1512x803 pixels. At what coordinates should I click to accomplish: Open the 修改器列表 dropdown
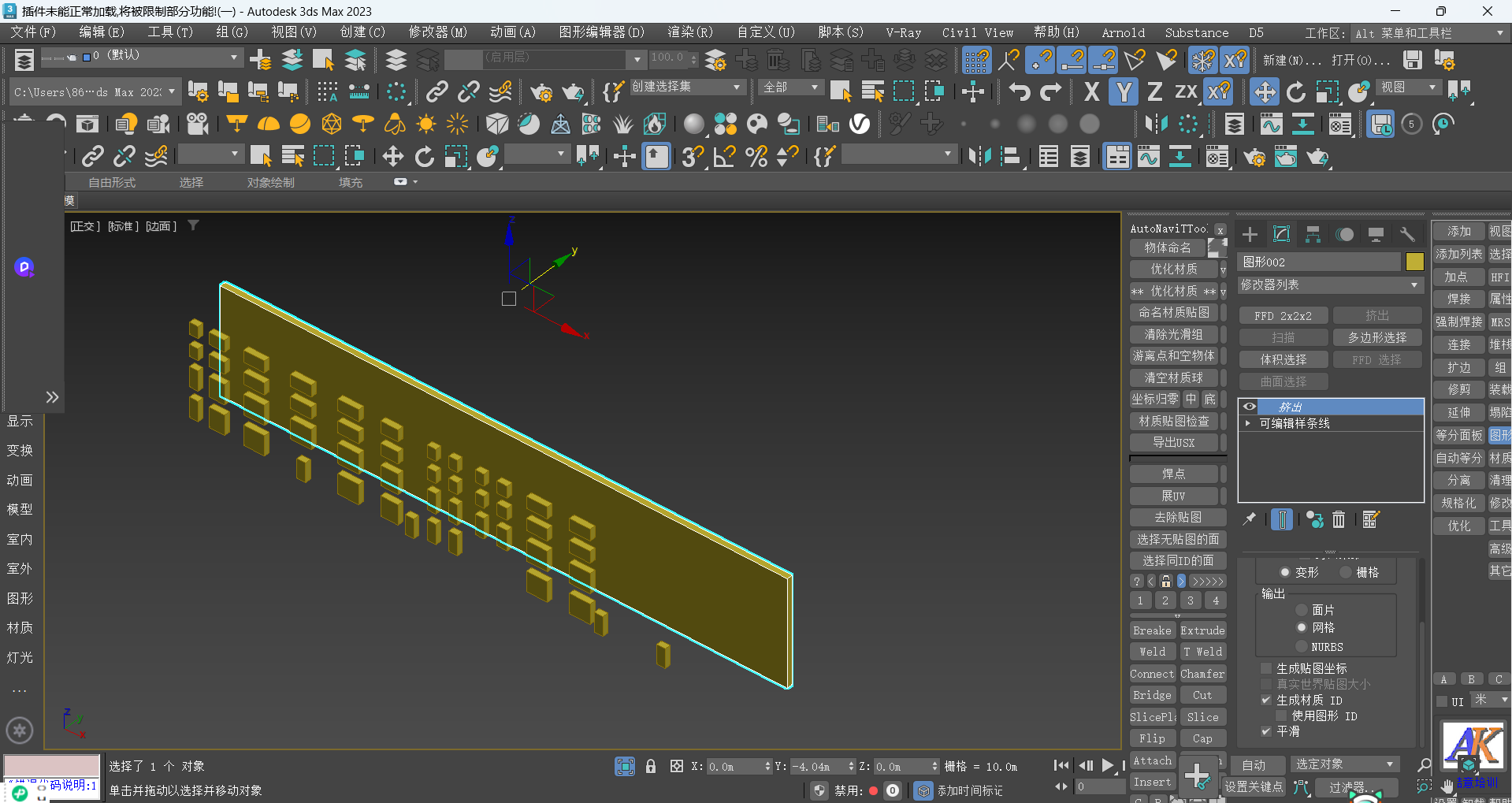click(1330, 284)
